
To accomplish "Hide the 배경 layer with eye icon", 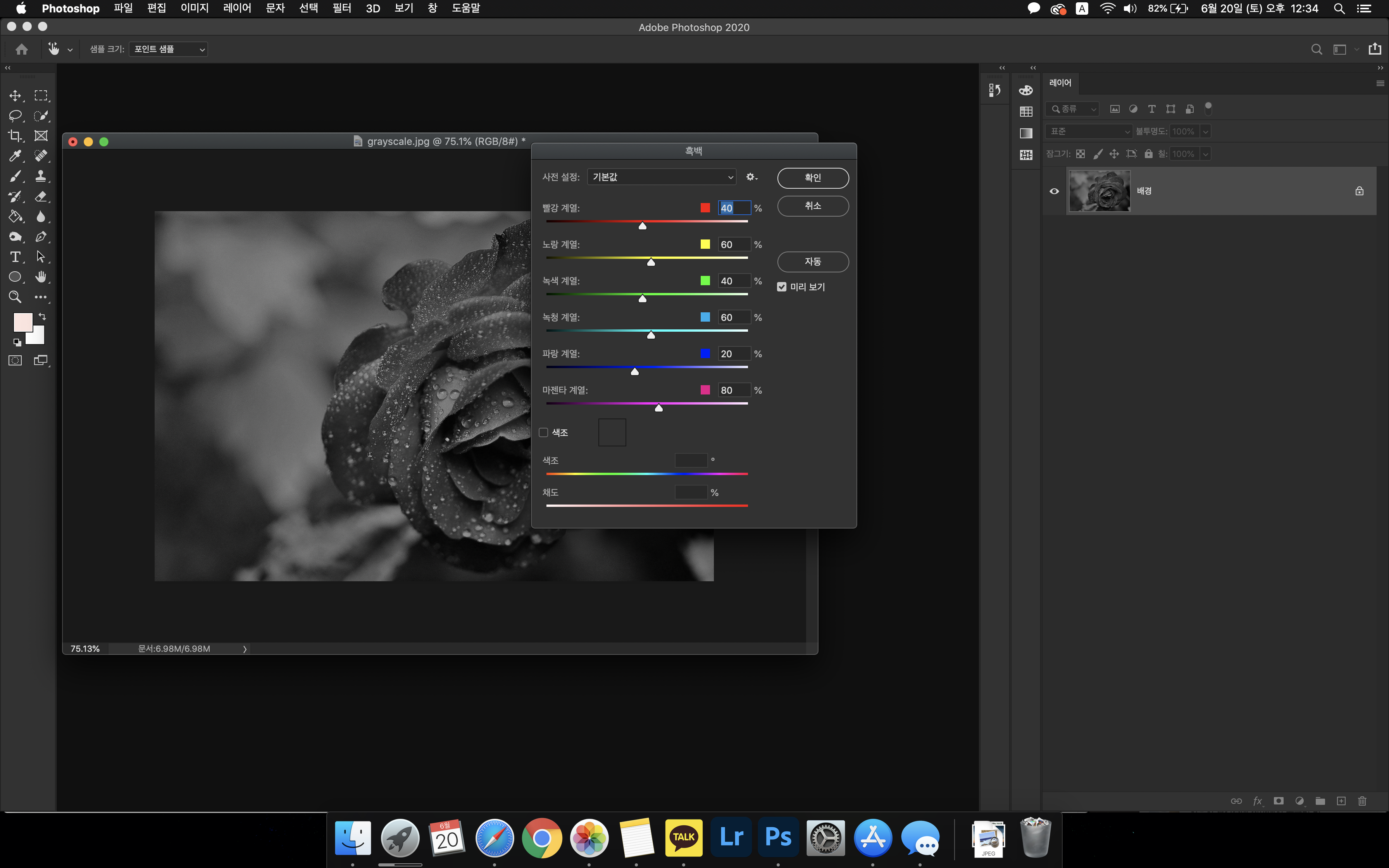I will 1055,191.
